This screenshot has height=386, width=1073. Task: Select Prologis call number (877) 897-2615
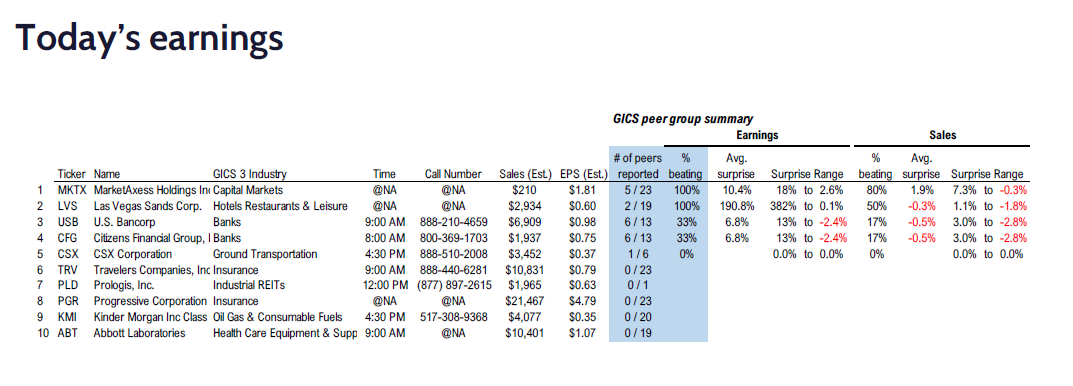pyautogui.click(x=454, y=286)
